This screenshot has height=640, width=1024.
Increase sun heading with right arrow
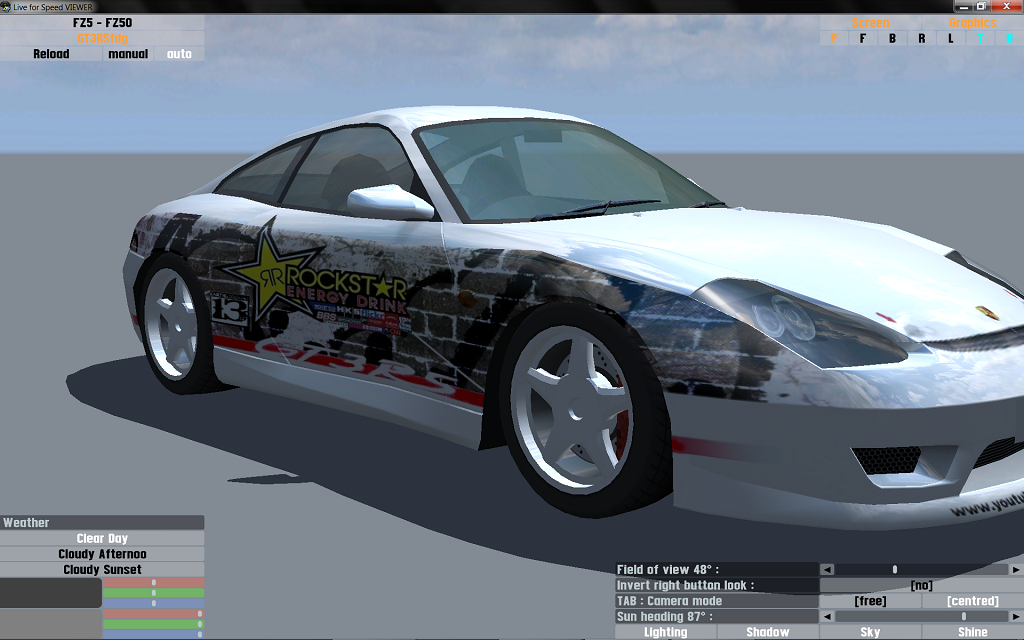pos(1016,616)
